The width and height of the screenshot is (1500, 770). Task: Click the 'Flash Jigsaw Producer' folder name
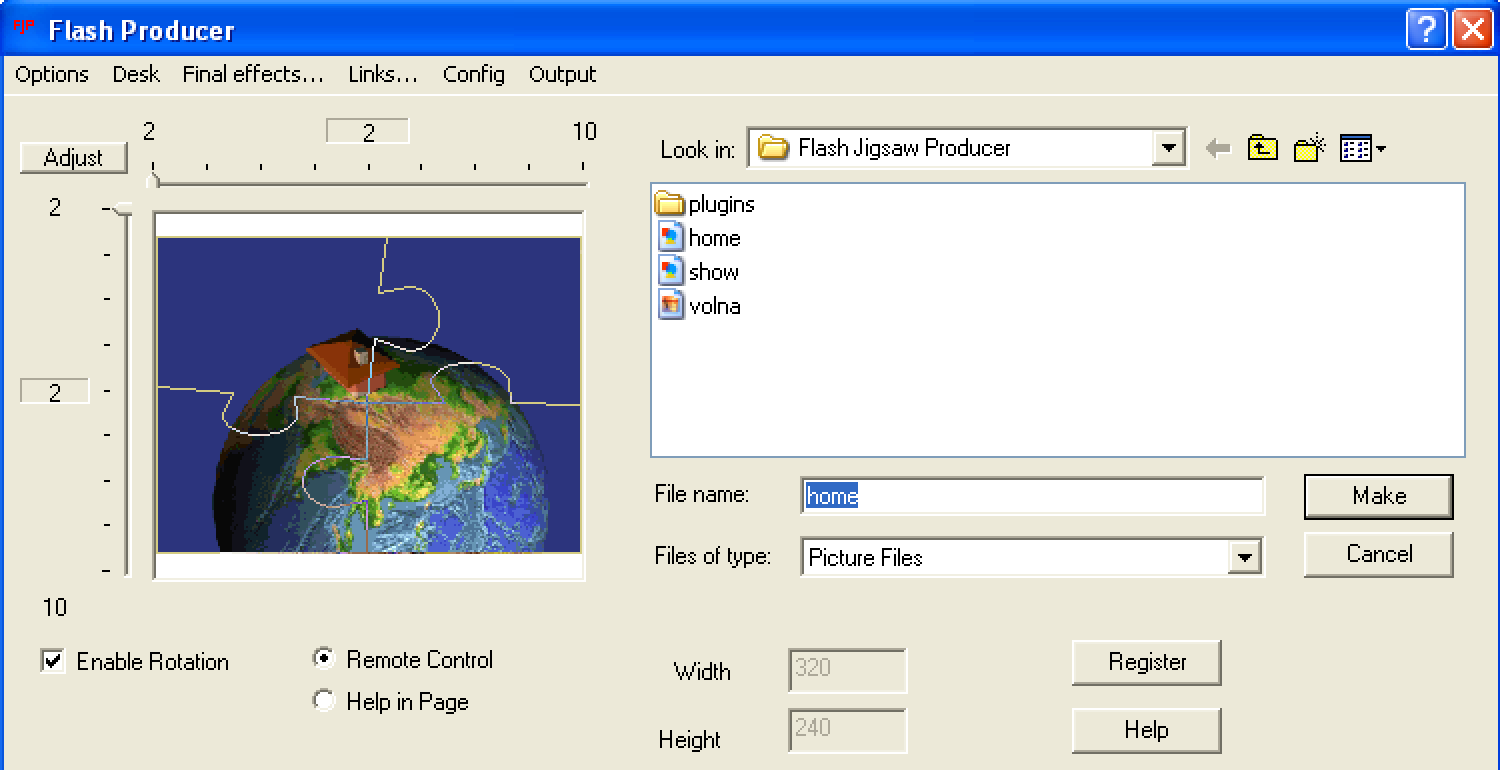click(x=904, y=149)
